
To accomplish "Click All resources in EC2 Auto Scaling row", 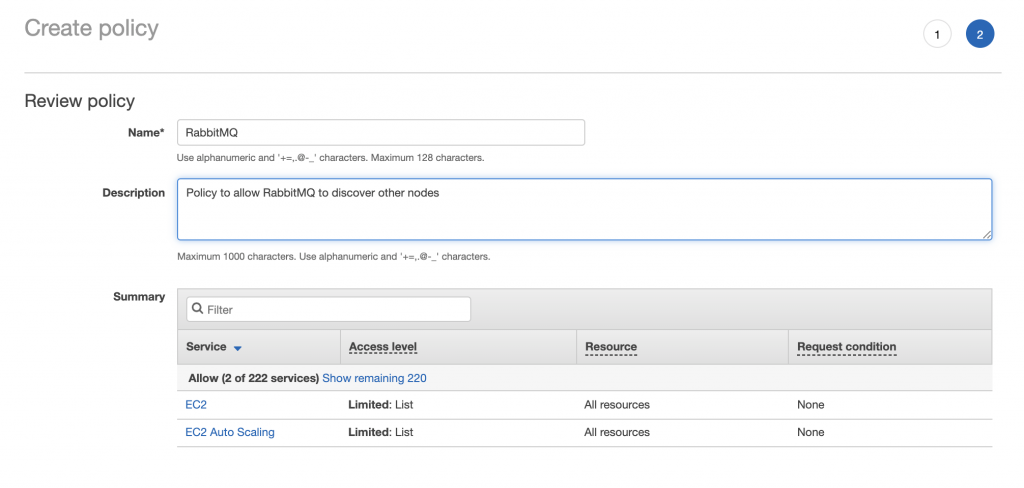I will click(x=617, y=432).
